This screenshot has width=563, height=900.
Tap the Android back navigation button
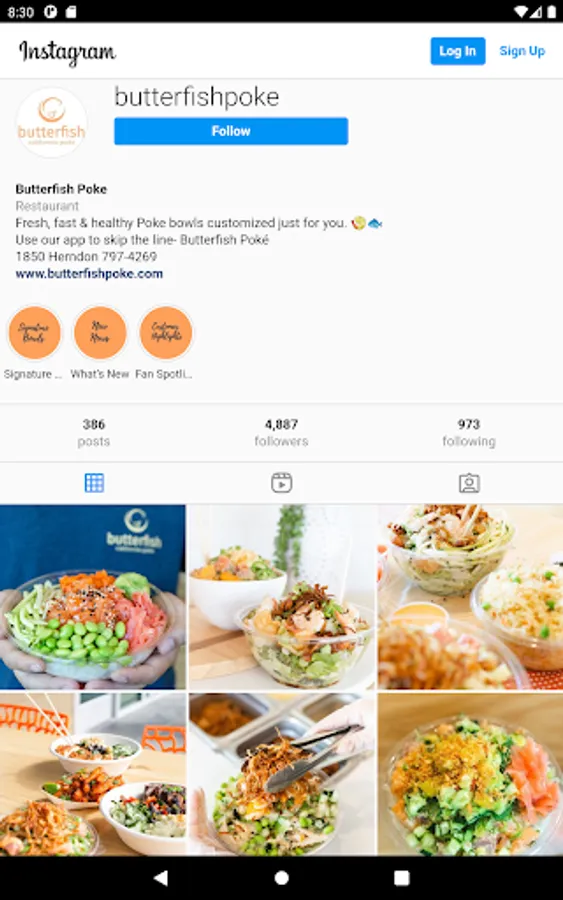click(x=161, y=878)
